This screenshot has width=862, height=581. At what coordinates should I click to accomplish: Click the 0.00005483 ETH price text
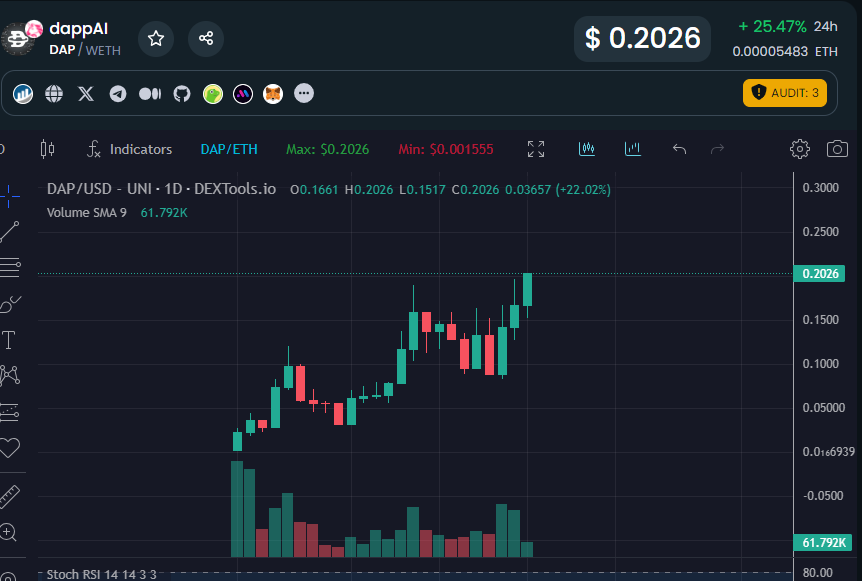coord(785,52)
